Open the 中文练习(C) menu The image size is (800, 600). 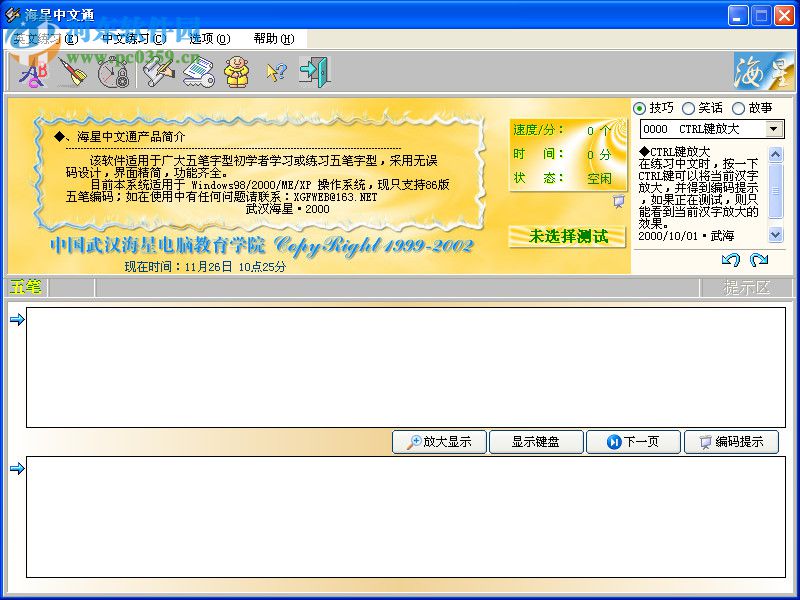click(x=134, y=39)
